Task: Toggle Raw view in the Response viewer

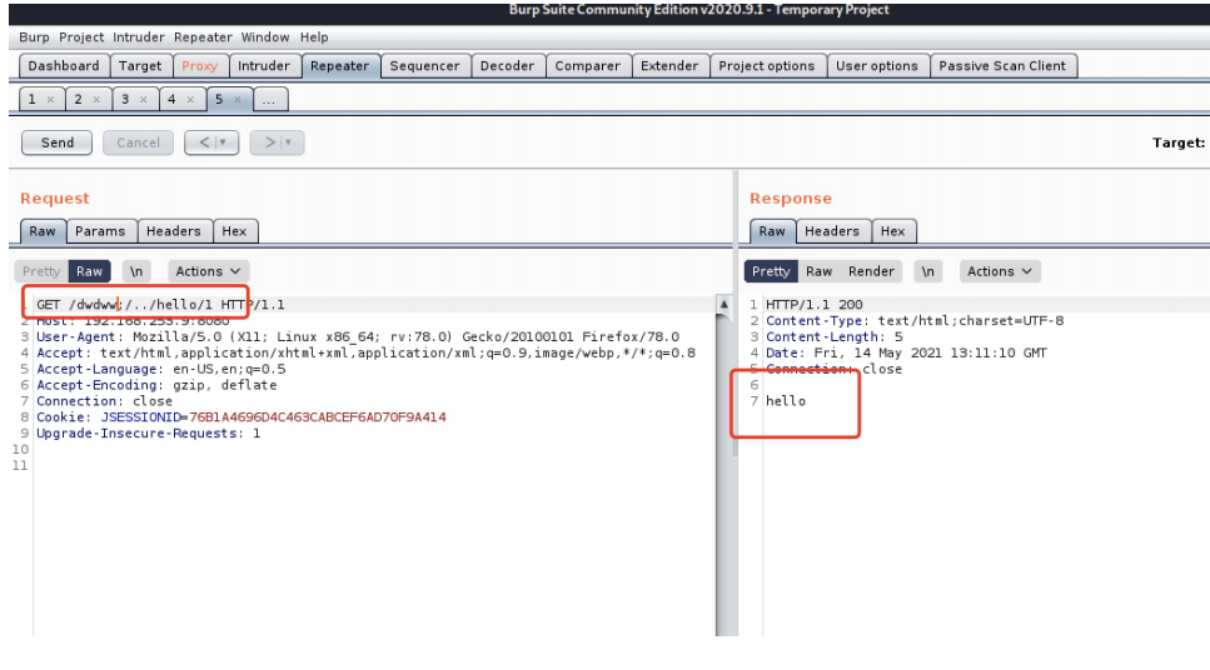Action: pyautogui.click(x=819, y=271)
